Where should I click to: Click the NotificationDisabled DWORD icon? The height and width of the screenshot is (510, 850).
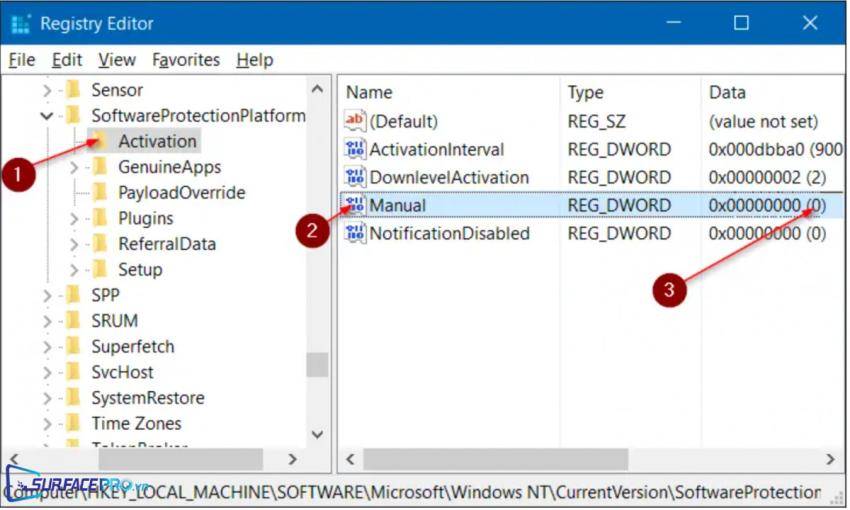click(355, 233)
